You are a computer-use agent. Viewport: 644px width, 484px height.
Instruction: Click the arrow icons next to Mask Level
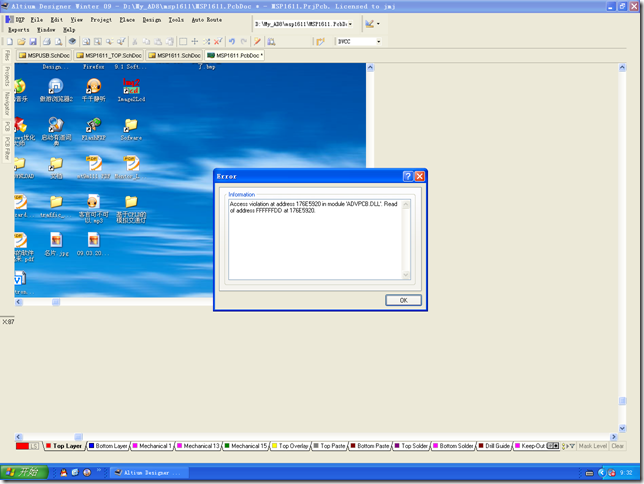pyautogui.click(x=569, y=446)
